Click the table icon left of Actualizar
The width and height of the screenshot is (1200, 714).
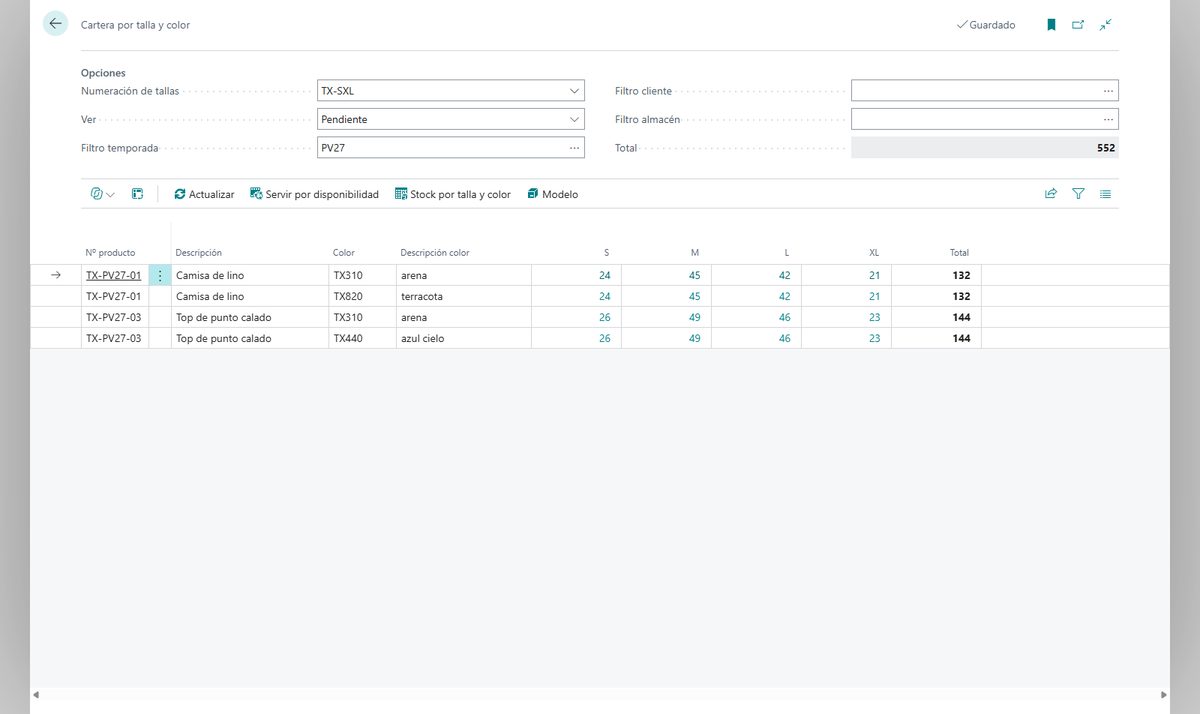click(138, 194)
